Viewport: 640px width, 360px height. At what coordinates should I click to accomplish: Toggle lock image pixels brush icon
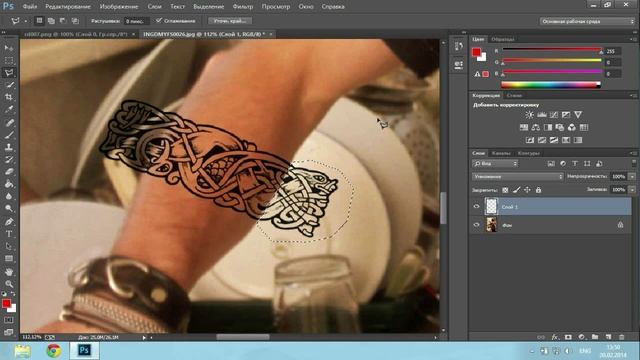click(516, 190)
